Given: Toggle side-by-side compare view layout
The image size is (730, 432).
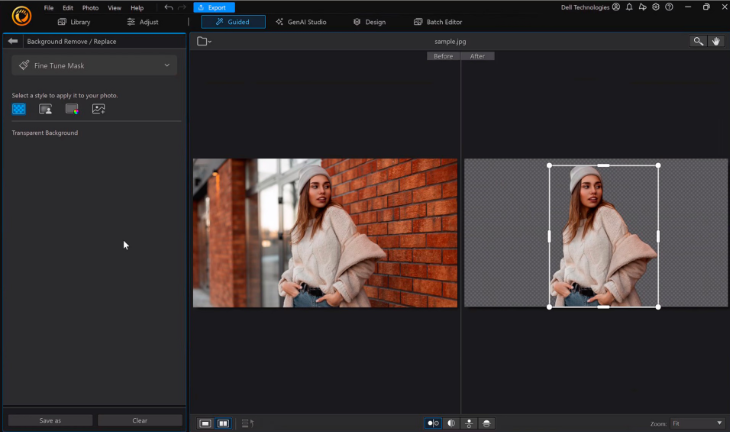Looking at the screenshot, I should click(x=223, y=423).
